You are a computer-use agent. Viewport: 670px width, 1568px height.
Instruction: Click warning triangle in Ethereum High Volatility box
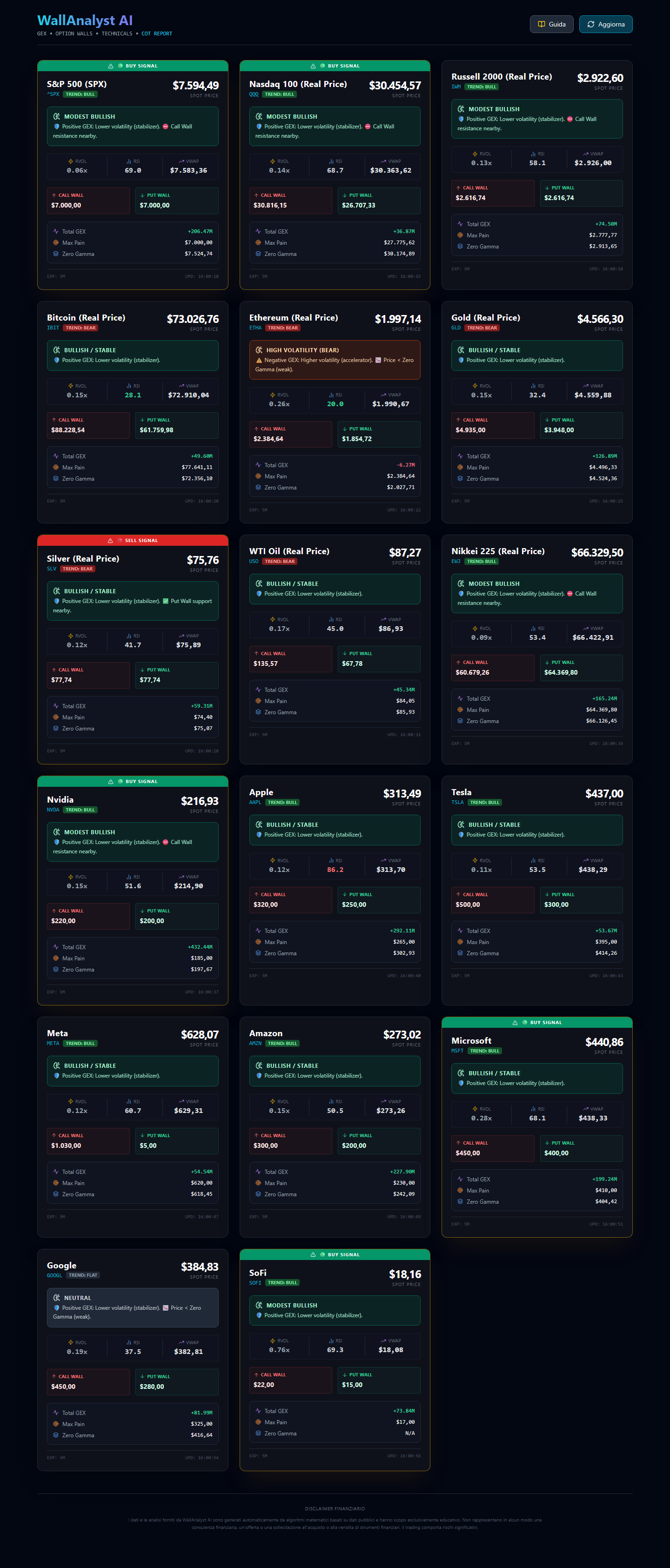tap(259, 360)
